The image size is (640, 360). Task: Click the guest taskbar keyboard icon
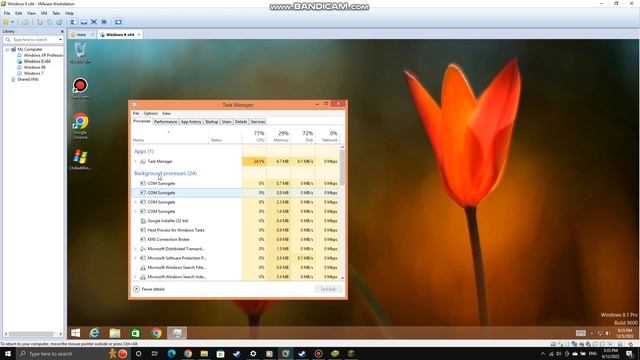coord(580,333)
